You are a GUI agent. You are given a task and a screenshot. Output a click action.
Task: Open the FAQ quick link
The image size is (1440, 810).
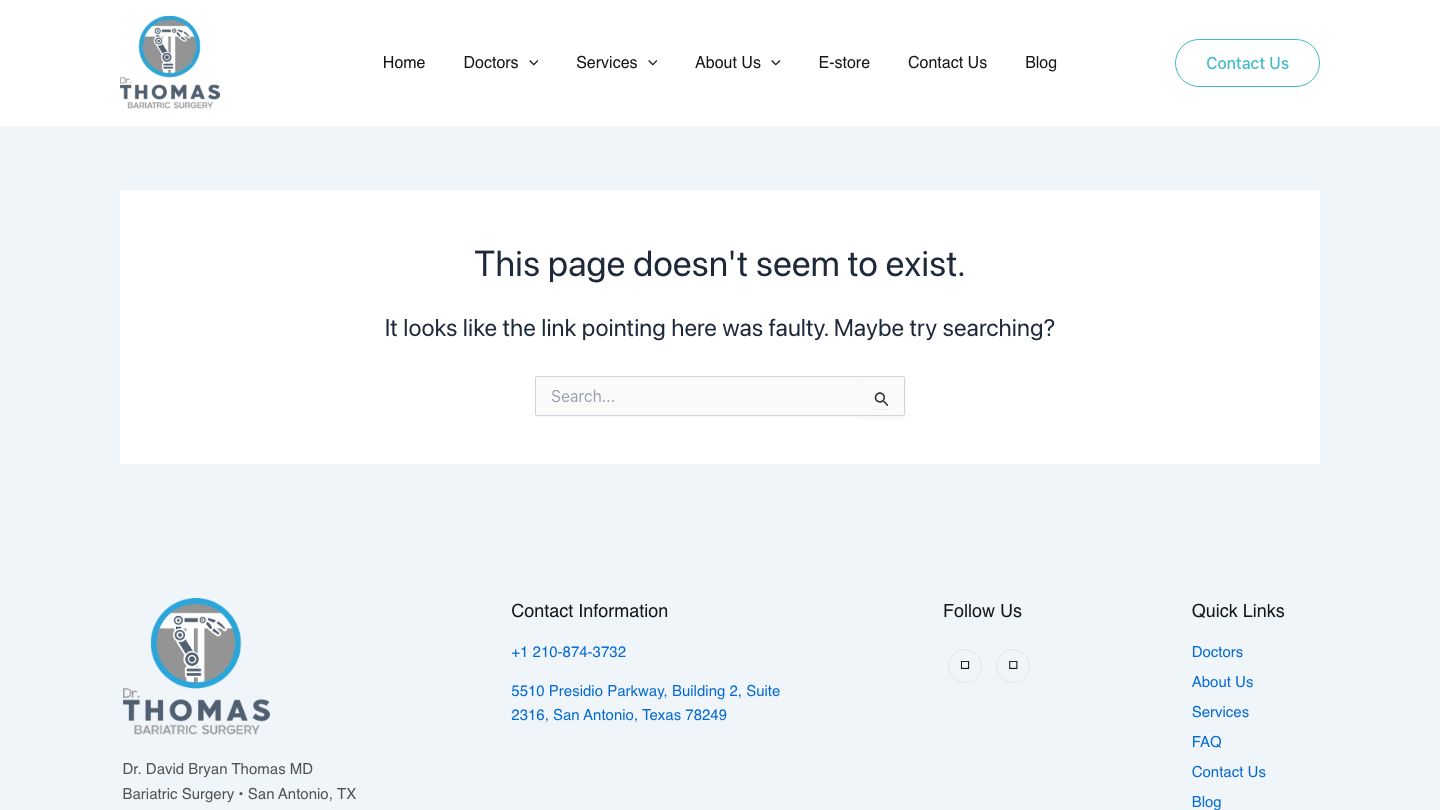pyautogui.click(x=1206, y=742)
